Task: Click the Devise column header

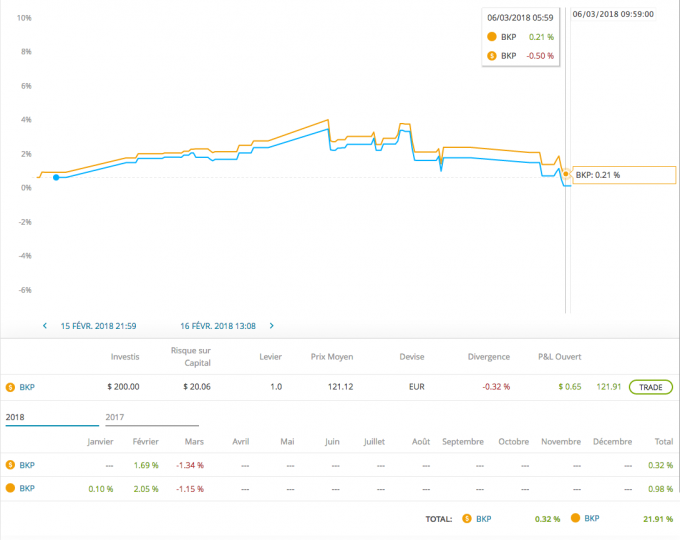Action: [412, 357]
